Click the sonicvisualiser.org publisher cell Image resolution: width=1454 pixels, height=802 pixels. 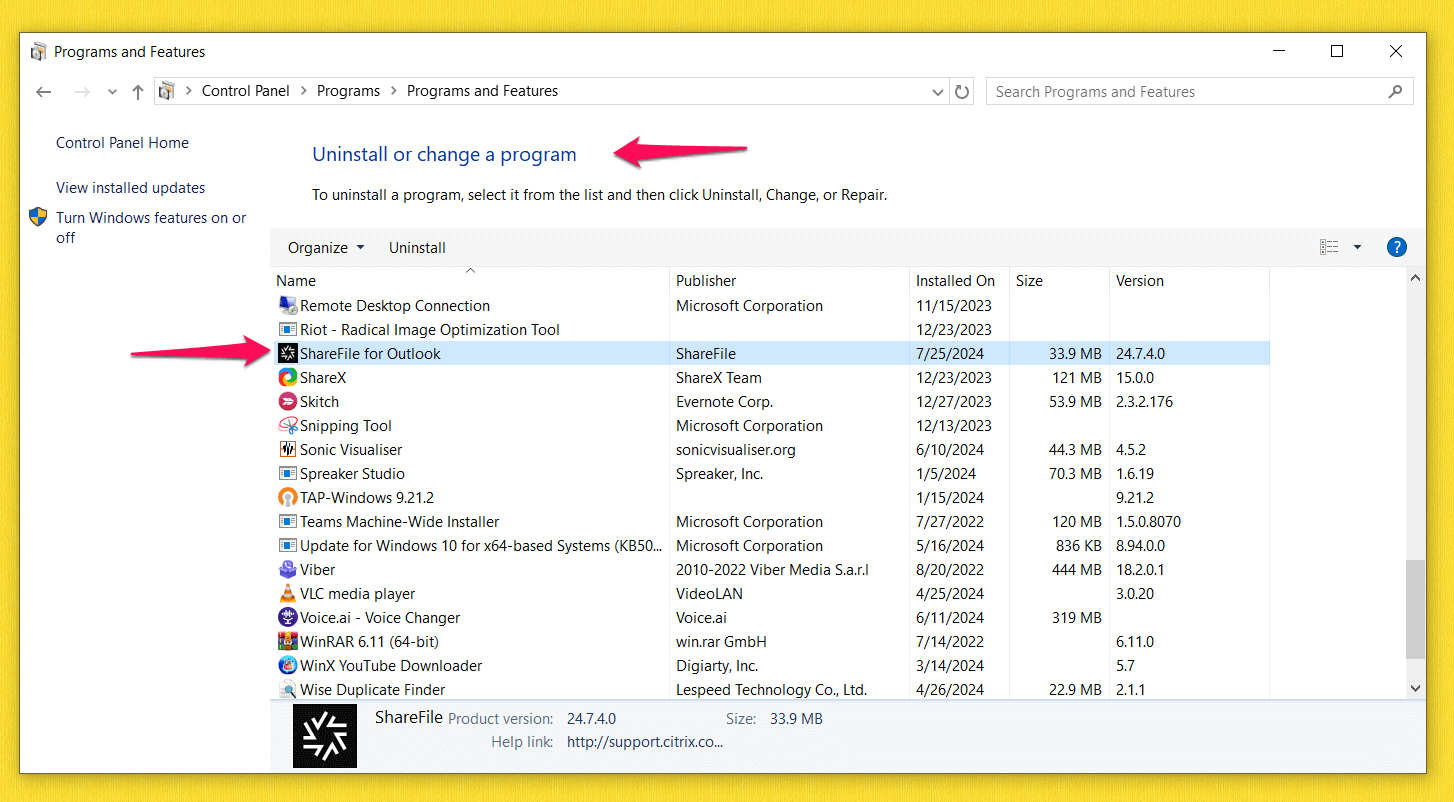click(736, 449)
